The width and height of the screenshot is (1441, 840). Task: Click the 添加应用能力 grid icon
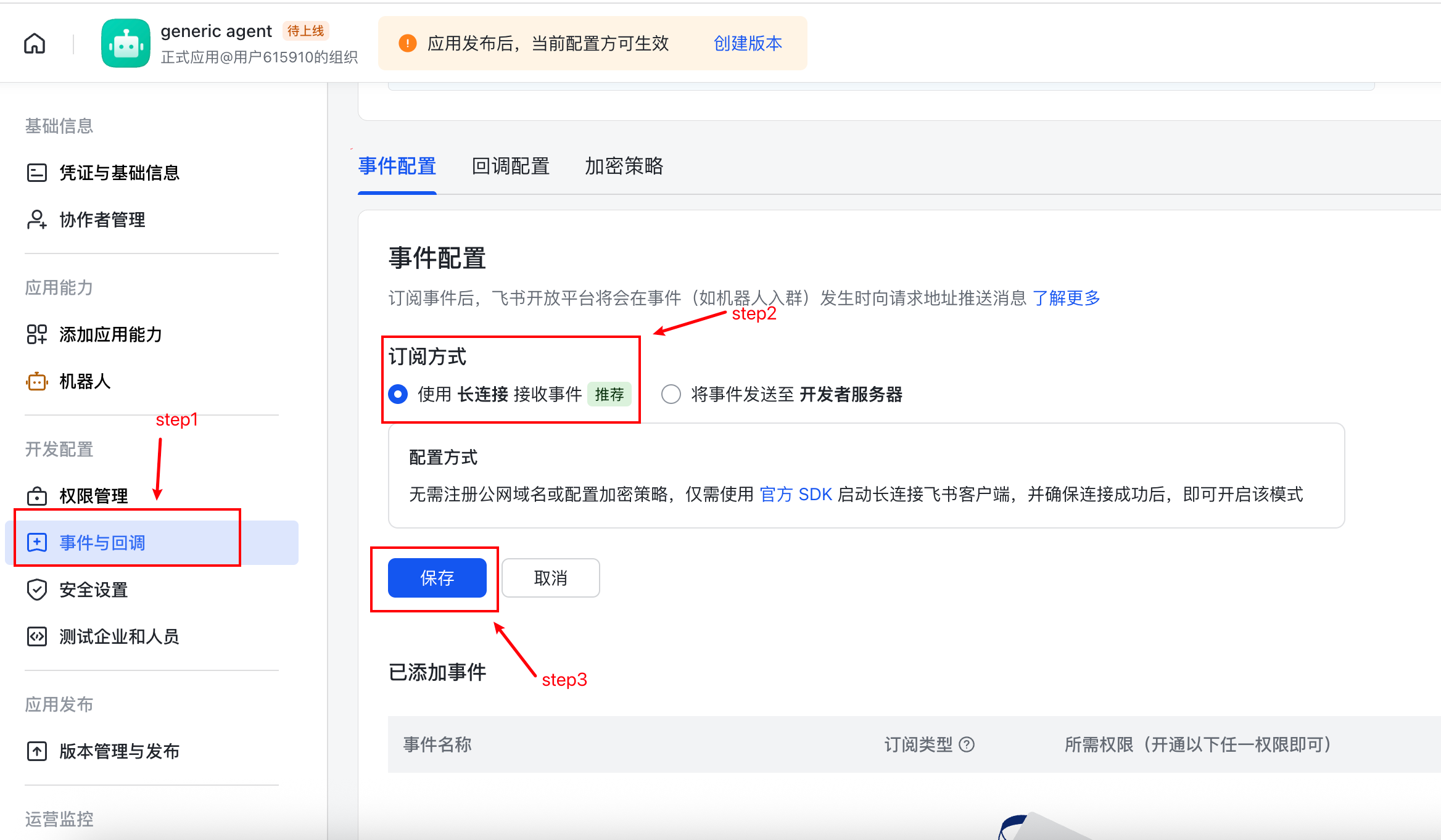click(37, 334)
